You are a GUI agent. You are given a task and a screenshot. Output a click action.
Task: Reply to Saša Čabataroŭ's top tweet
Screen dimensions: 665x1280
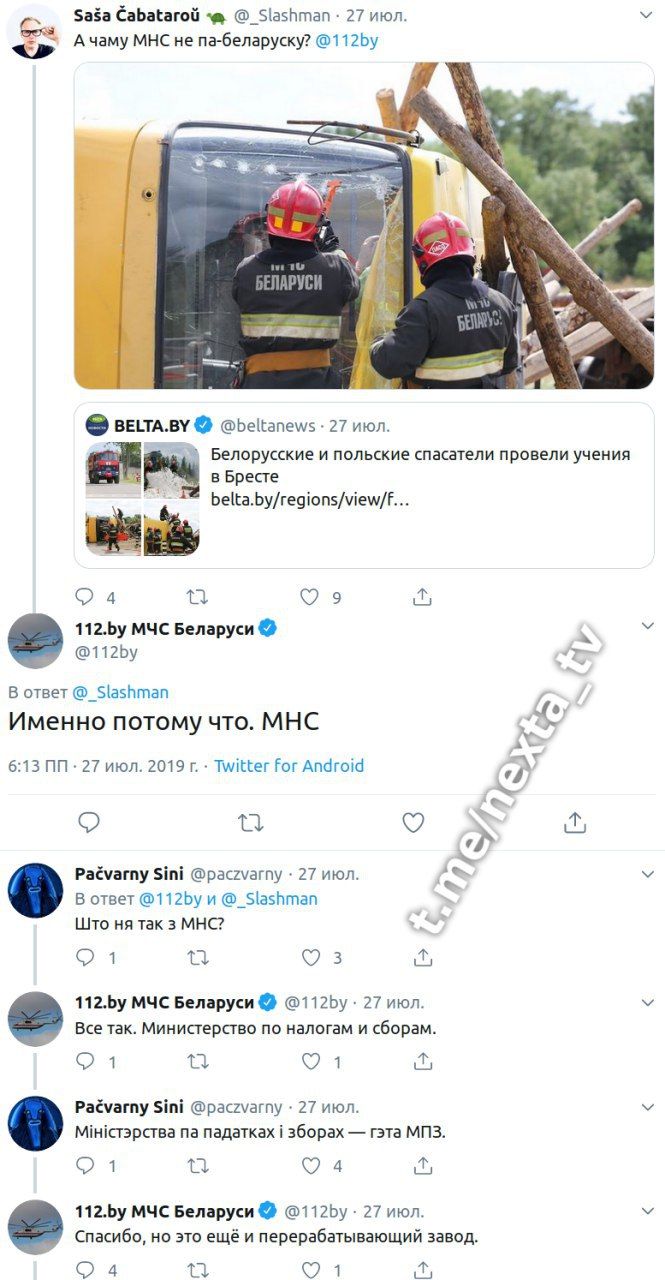pyautogui.click(x=85, y=597)
